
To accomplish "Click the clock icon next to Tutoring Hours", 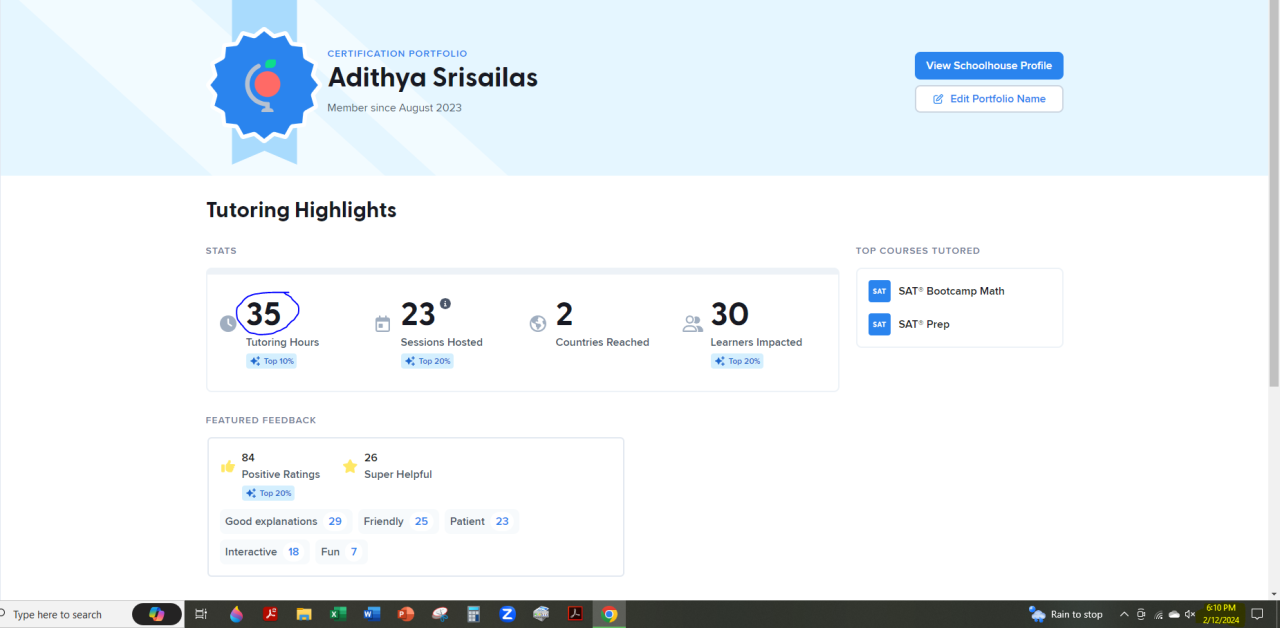I will [x=228, y=324].
